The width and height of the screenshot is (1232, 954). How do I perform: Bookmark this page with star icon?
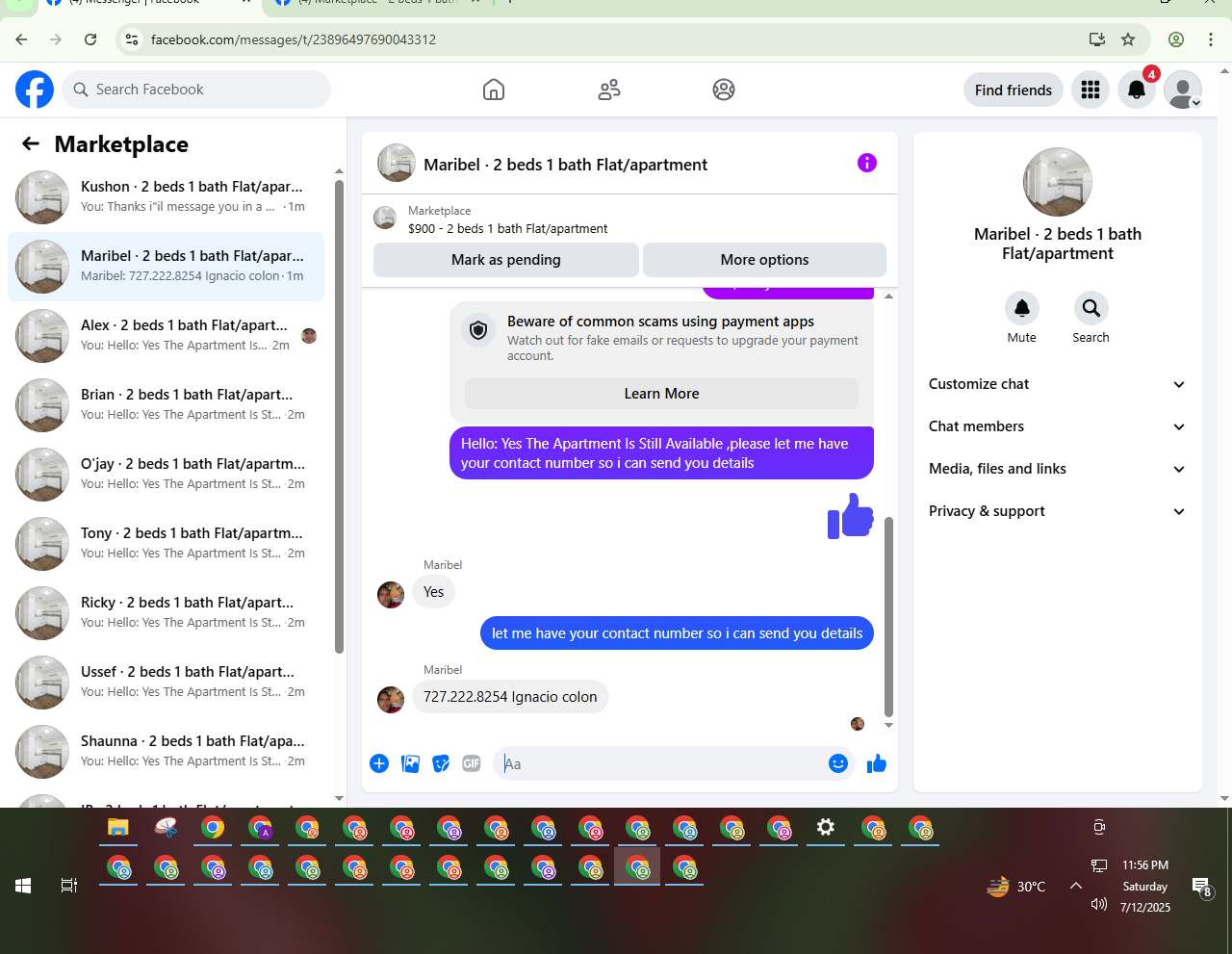pyautogui.click(x=1128, y=39)
